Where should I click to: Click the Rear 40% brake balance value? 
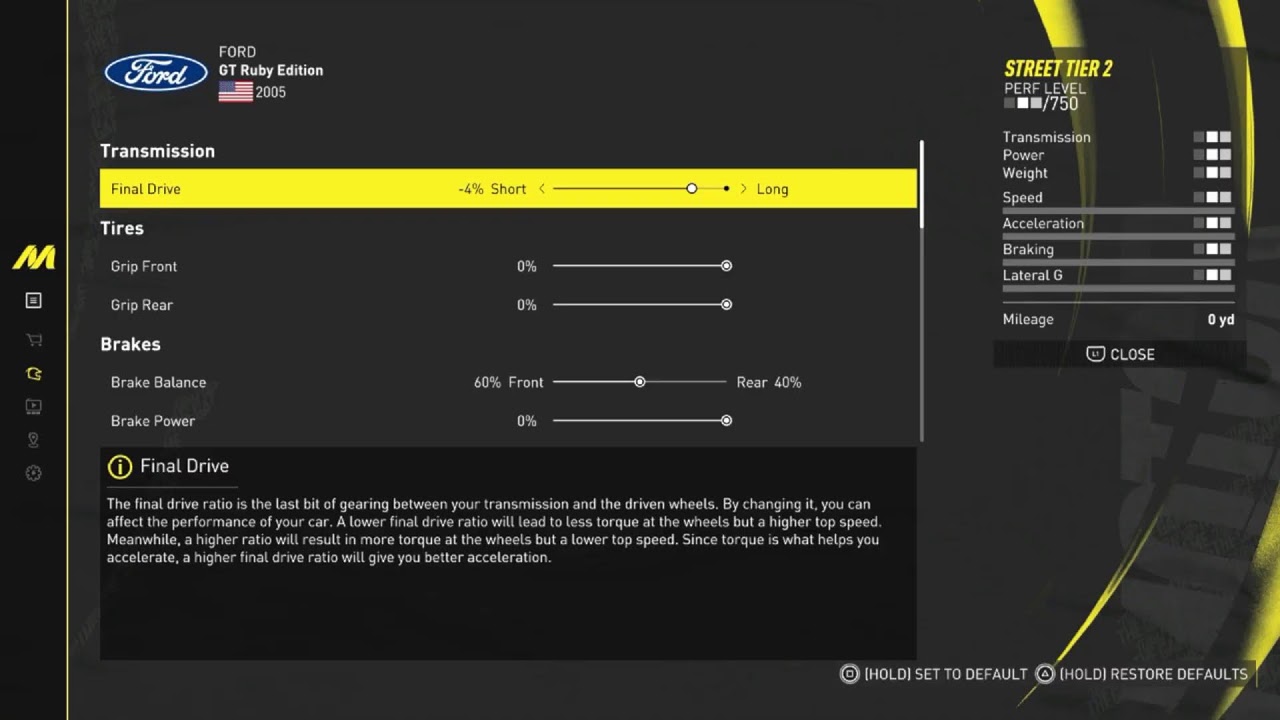(769, 382)
